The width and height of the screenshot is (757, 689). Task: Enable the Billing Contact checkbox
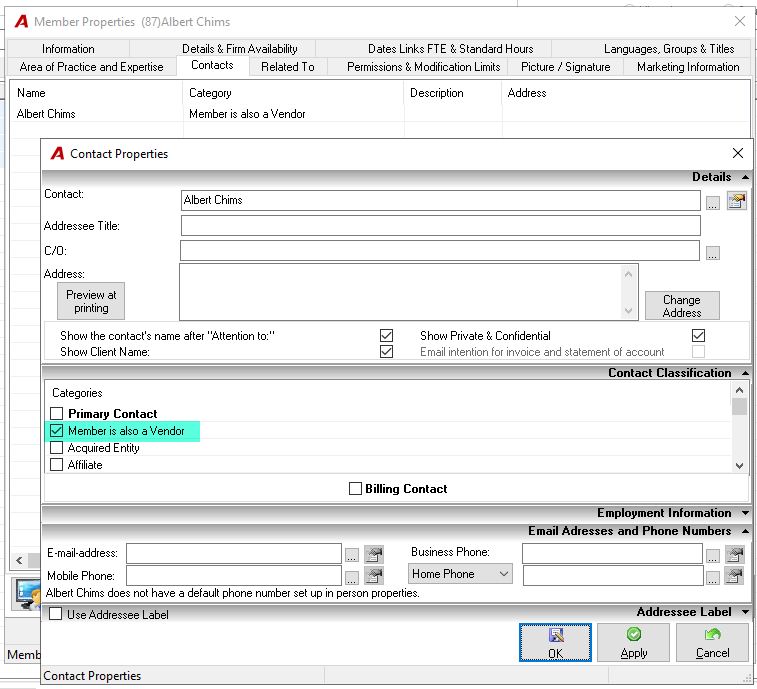coord(355,489)
